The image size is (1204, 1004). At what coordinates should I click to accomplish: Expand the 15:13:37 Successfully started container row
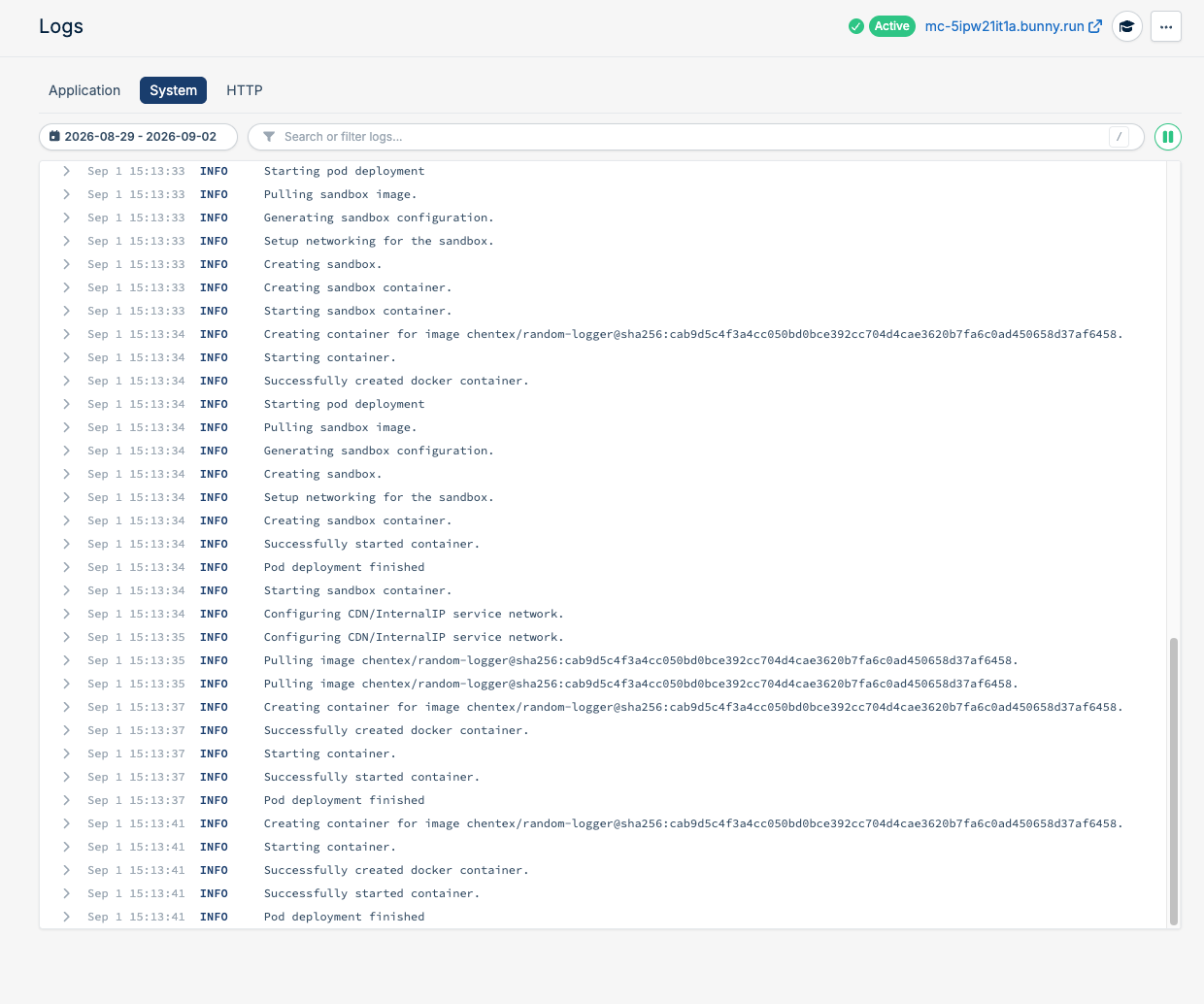click(x=66, y=777)
